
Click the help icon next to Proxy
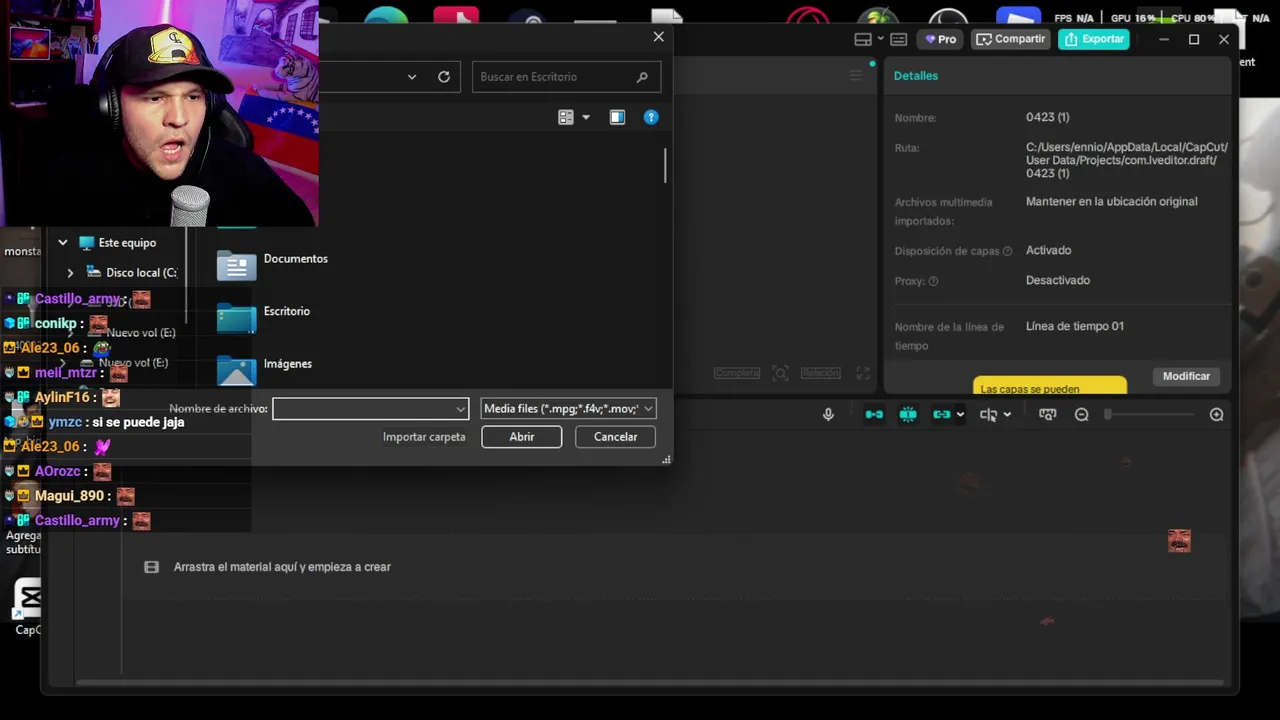(x=933, y=281)
